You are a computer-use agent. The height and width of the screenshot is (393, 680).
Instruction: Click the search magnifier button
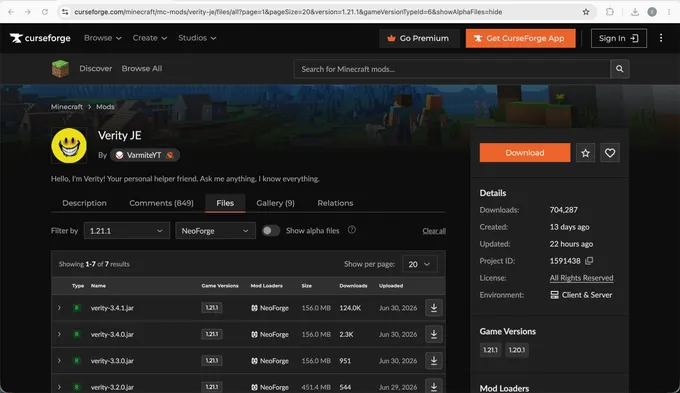click(620, 69)
